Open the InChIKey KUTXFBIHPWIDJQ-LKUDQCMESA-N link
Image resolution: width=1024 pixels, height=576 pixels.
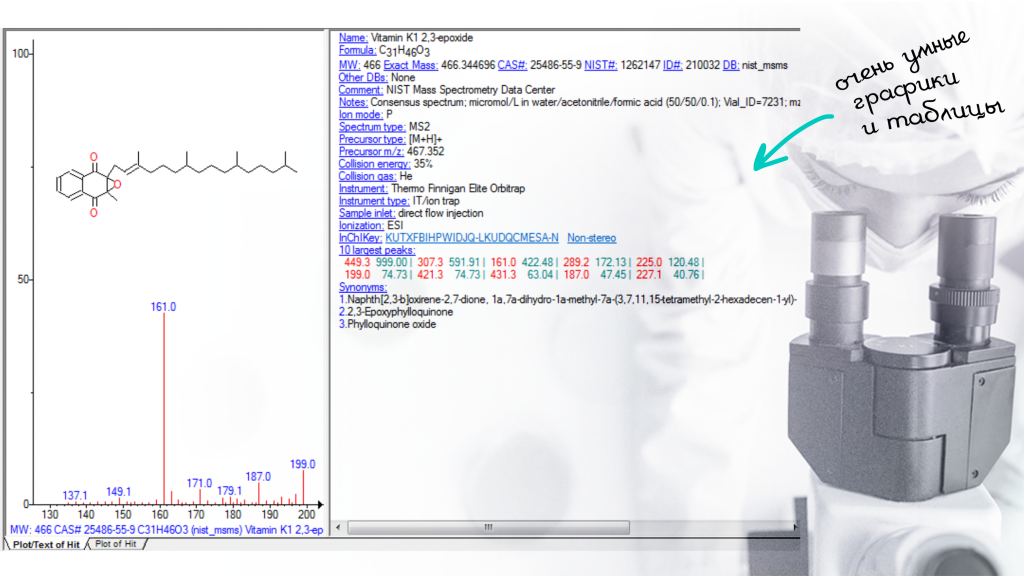point(472,238)
